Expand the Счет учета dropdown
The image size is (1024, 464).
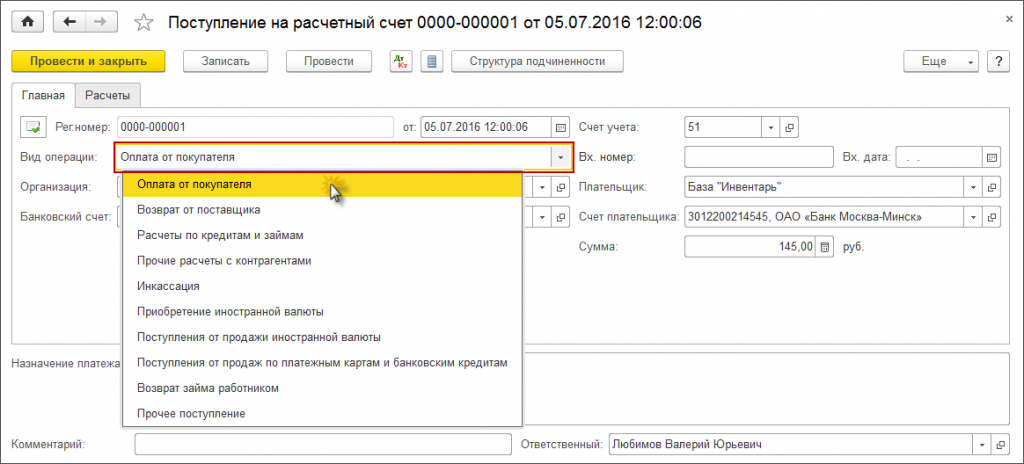771,127
